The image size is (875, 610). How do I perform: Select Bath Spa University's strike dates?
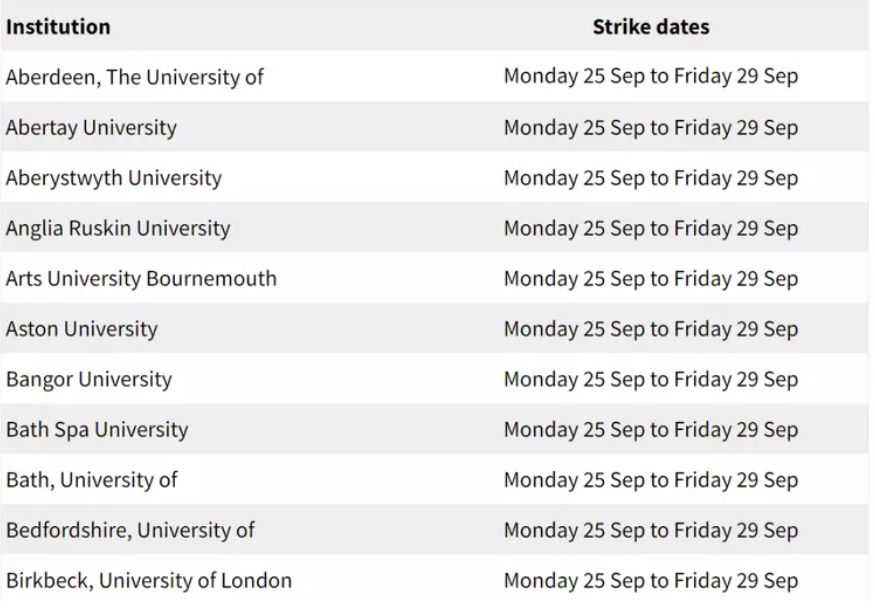(x=651, y=429)
